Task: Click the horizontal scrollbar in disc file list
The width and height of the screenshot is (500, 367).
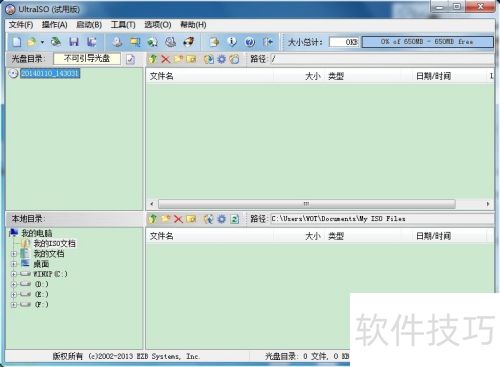Action: tap(307, 204)
